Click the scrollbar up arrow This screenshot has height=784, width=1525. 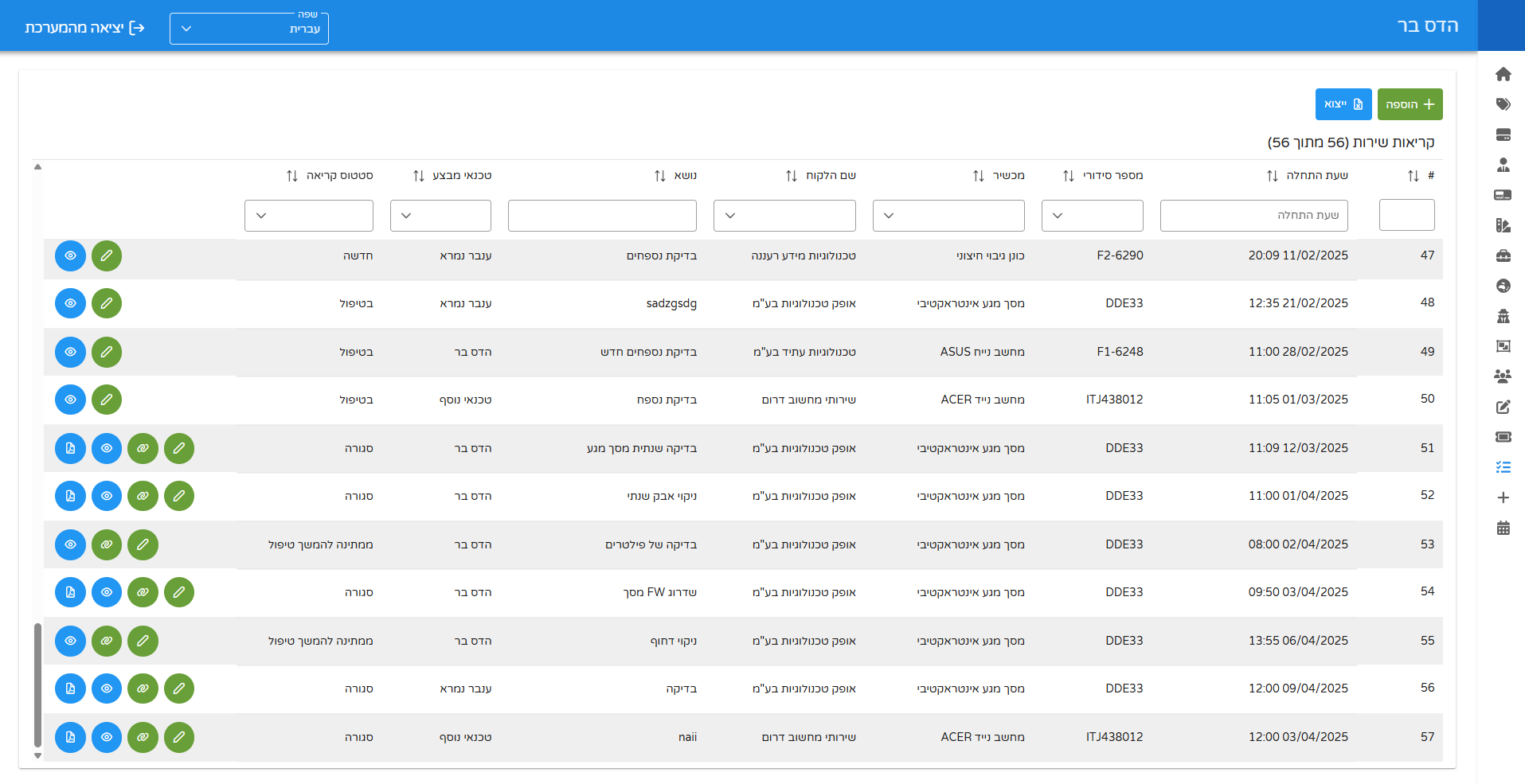coord(37,167)
